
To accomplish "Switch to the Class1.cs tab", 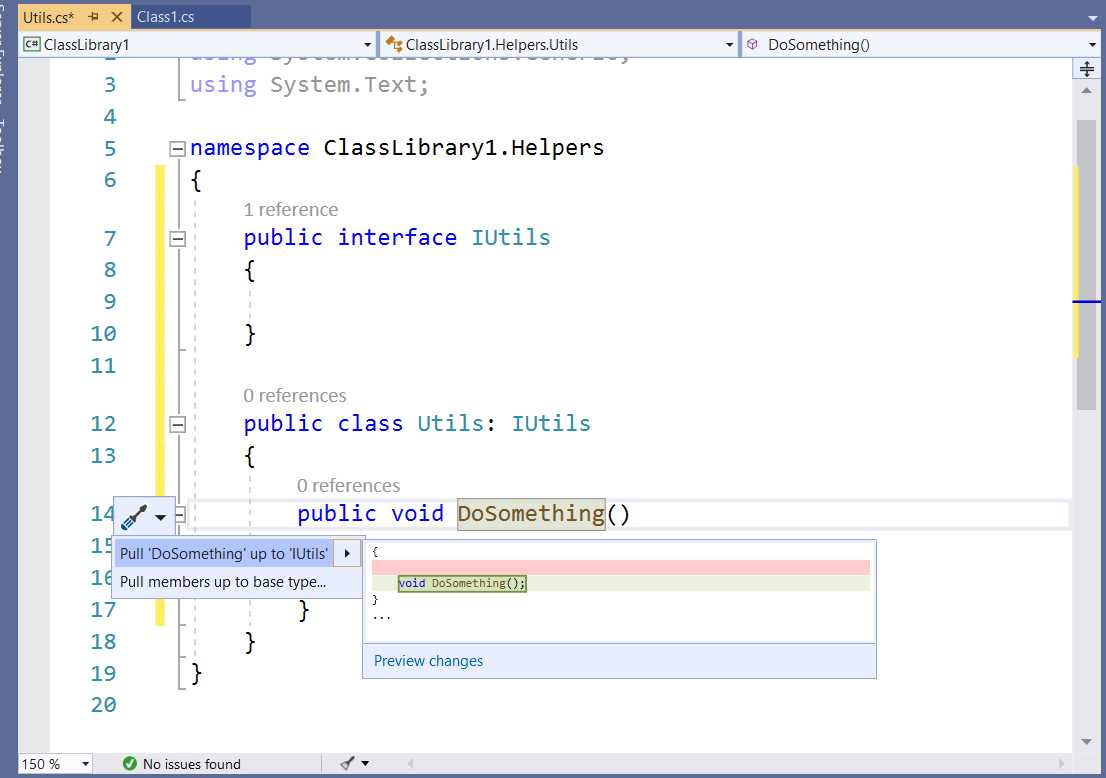I will pyautogui.click(x=163, y=16).
